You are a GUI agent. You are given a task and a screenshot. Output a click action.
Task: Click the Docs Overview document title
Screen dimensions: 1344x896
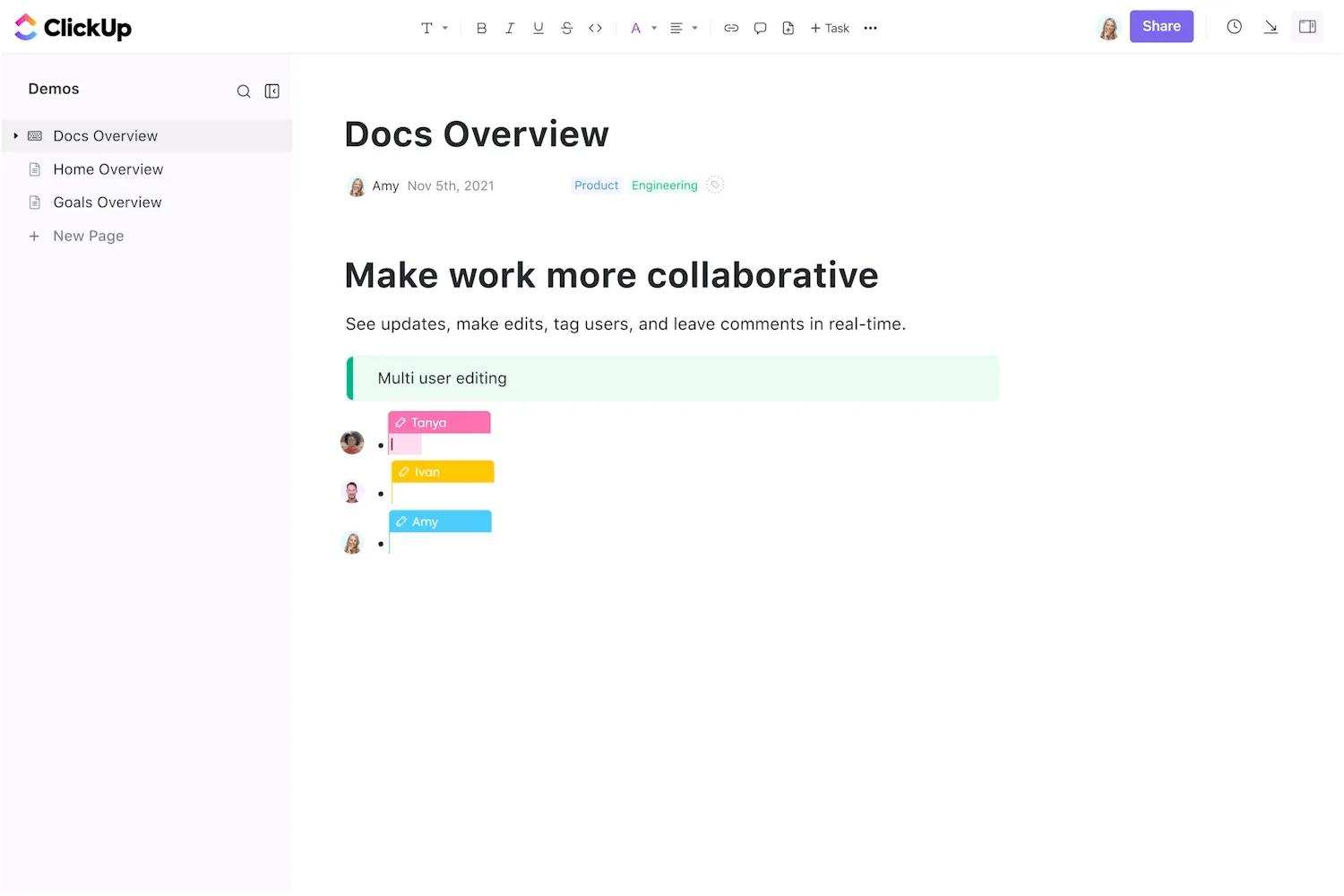pyautogui.click(x=477, y=134)
